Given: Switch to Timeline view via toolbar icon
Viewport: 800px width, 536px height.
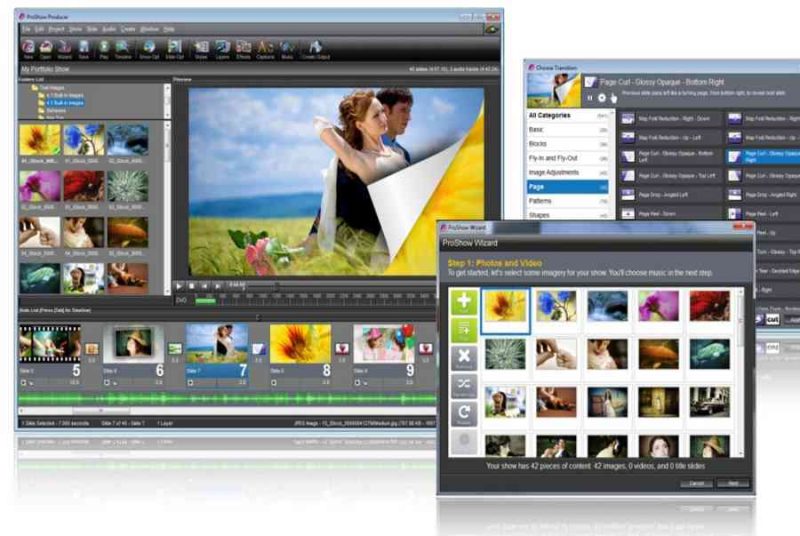Looking at the screenshot, I should (x=122, y=48).
